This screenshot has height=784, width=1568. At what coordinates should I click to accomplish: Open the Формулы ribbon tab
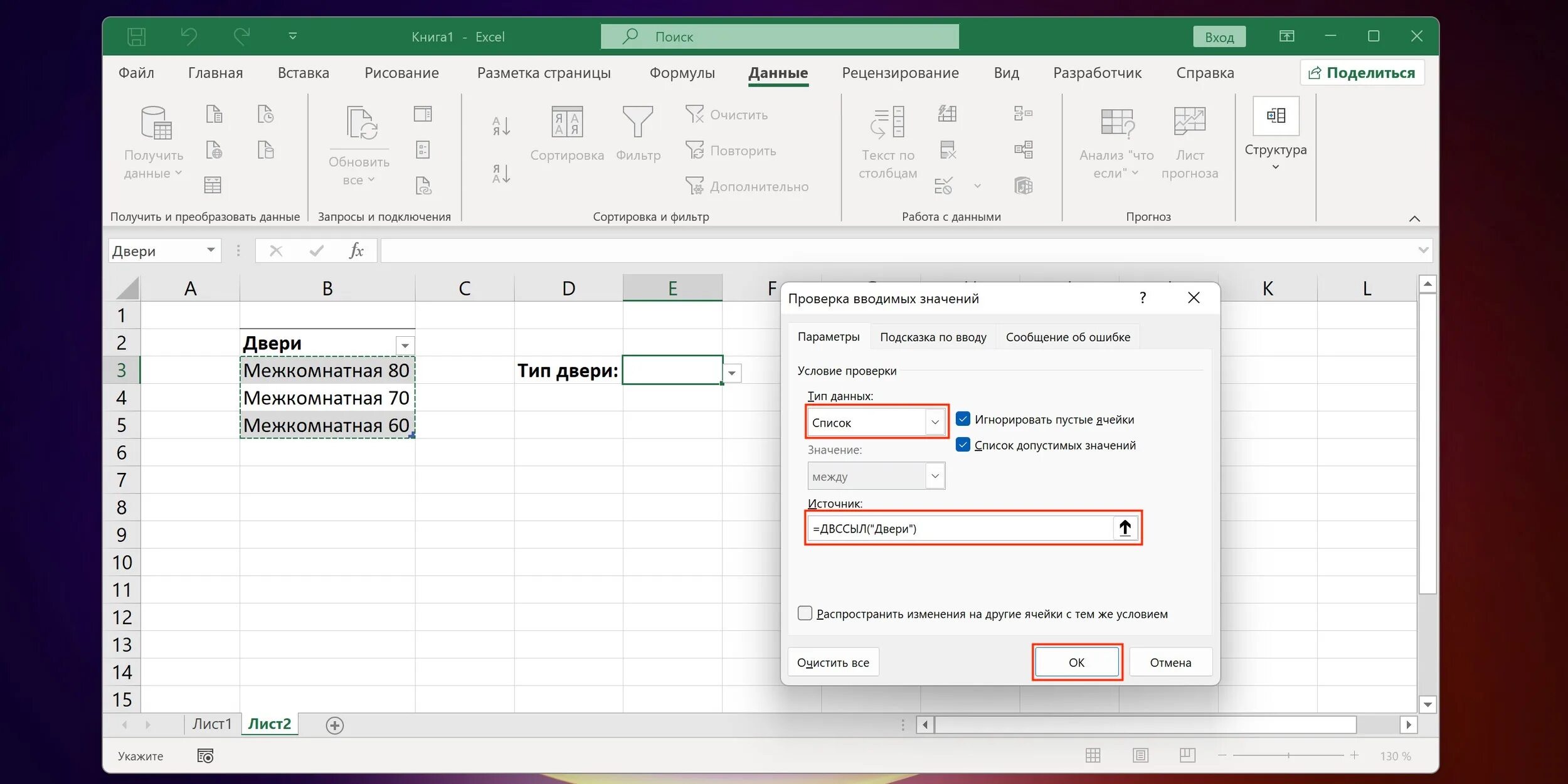682,73
